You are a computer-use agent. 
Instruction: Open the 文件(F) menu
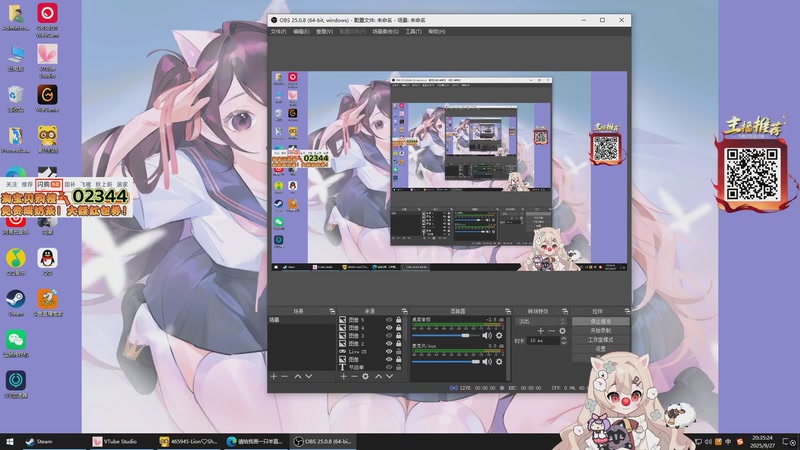point(278,32)
